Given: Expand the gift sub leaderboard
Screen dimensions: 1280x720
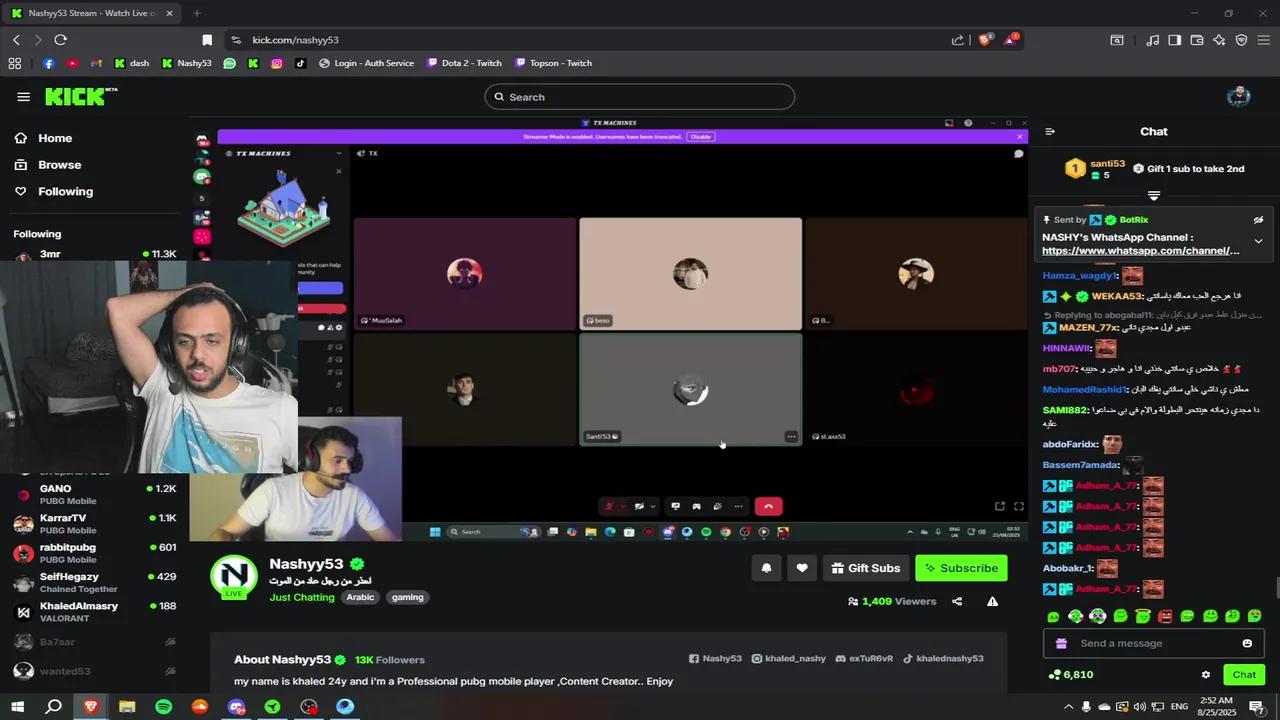Looking at the screenshot, I should 1153,195.
